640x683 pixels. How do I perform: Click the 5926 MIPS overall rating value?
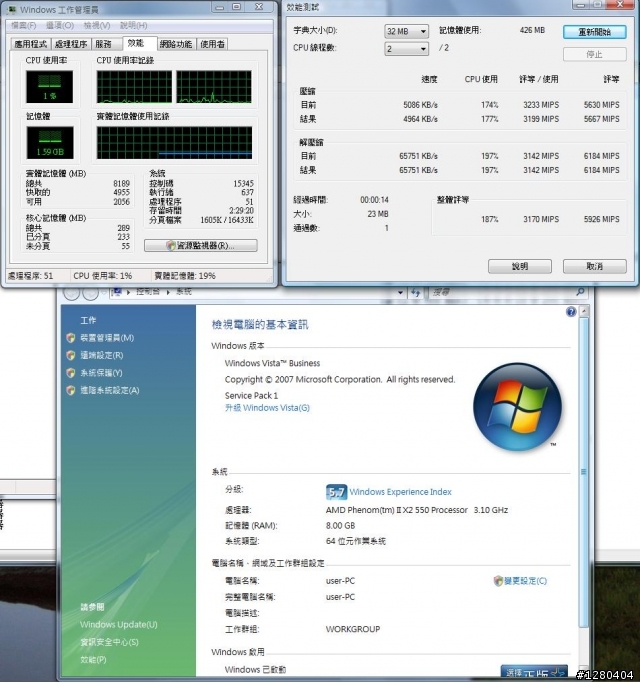602,219
